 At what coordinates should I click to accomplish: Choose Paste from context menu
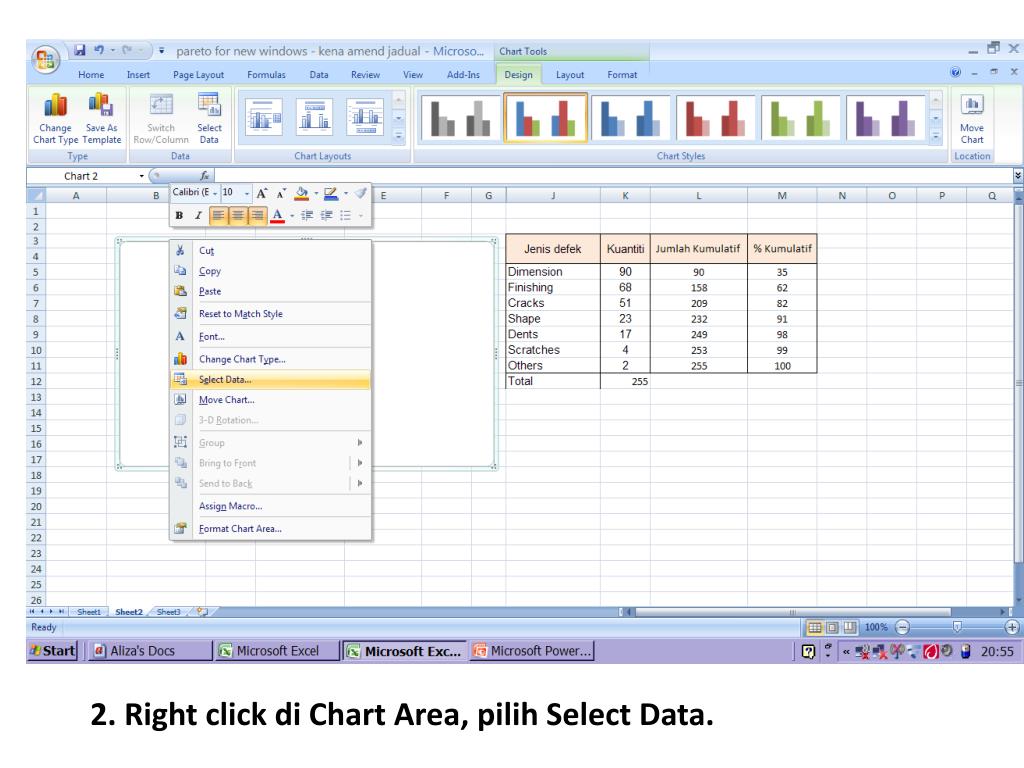(x=270, y=291)
